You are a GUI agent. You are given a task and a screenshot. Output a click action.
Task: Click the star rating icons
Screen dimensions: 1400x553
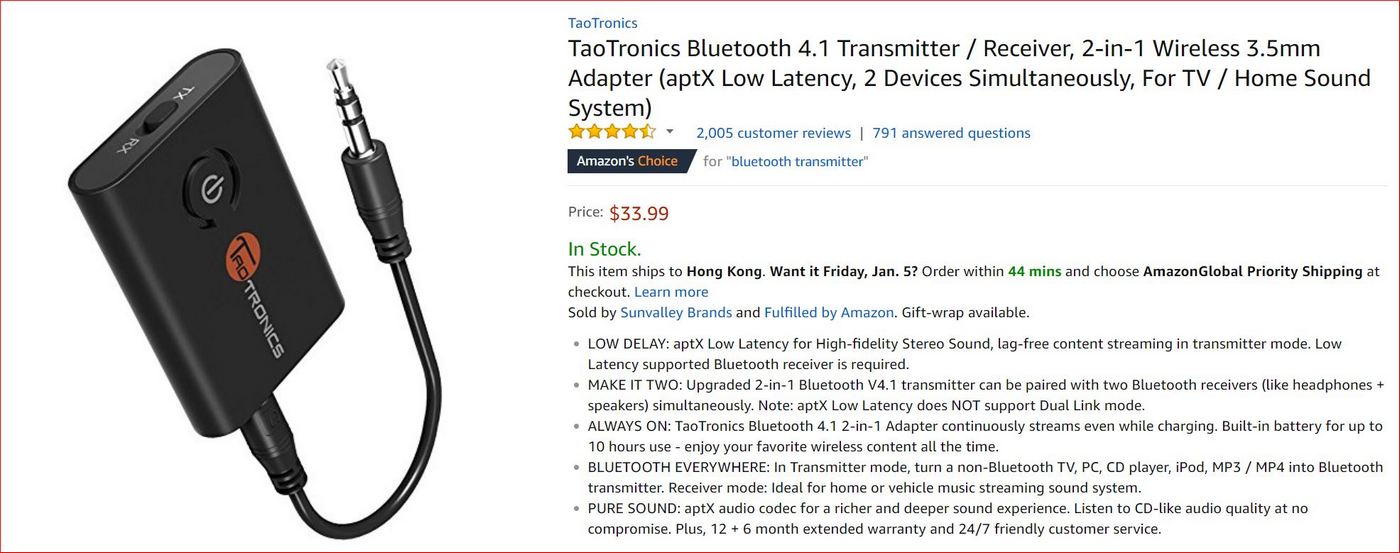tap(612, 132)
